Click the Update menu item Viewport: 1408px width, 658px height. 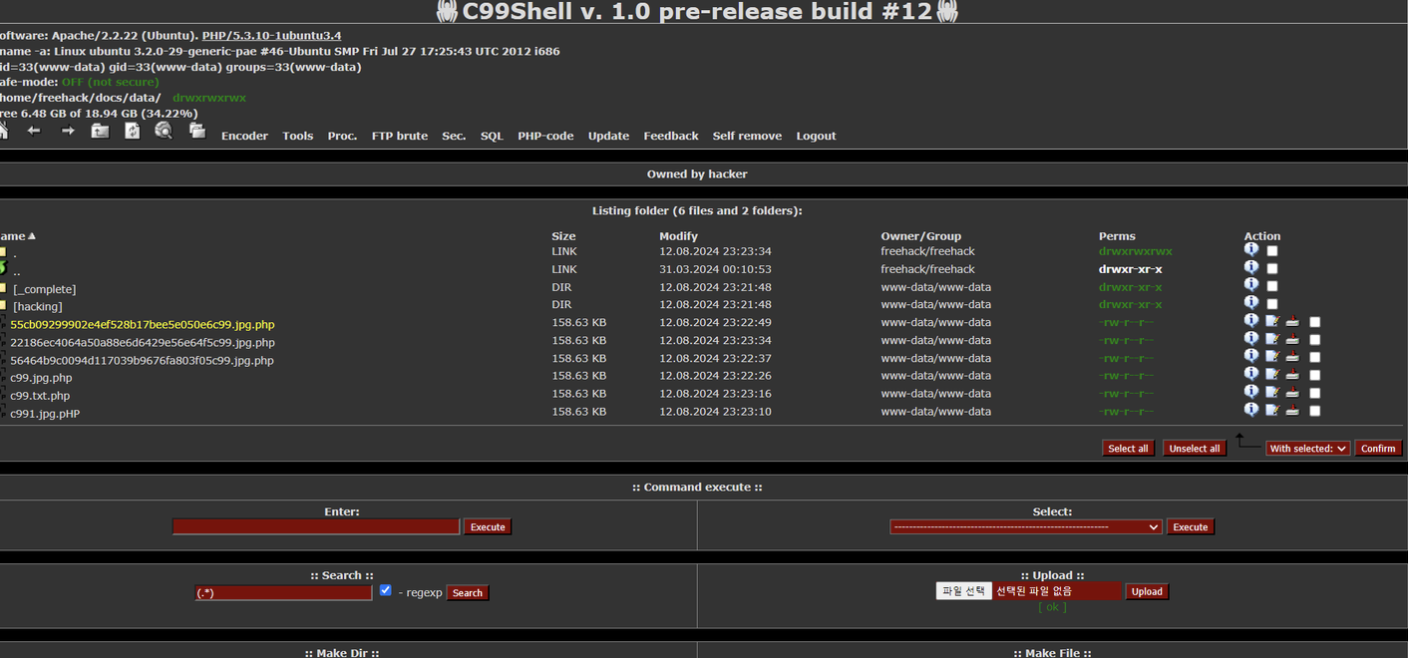pos(608,136)
